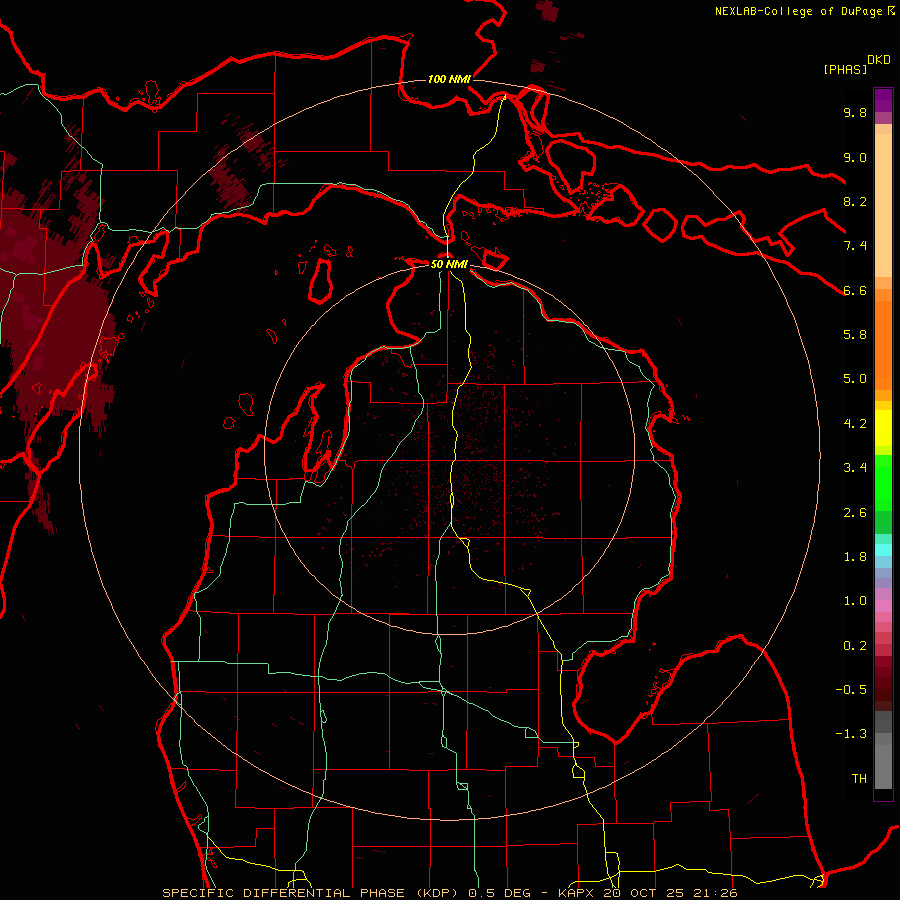The image size is (900, 900).
Task: Click the 3.4 scale value
Action: (x=855, y=468)
